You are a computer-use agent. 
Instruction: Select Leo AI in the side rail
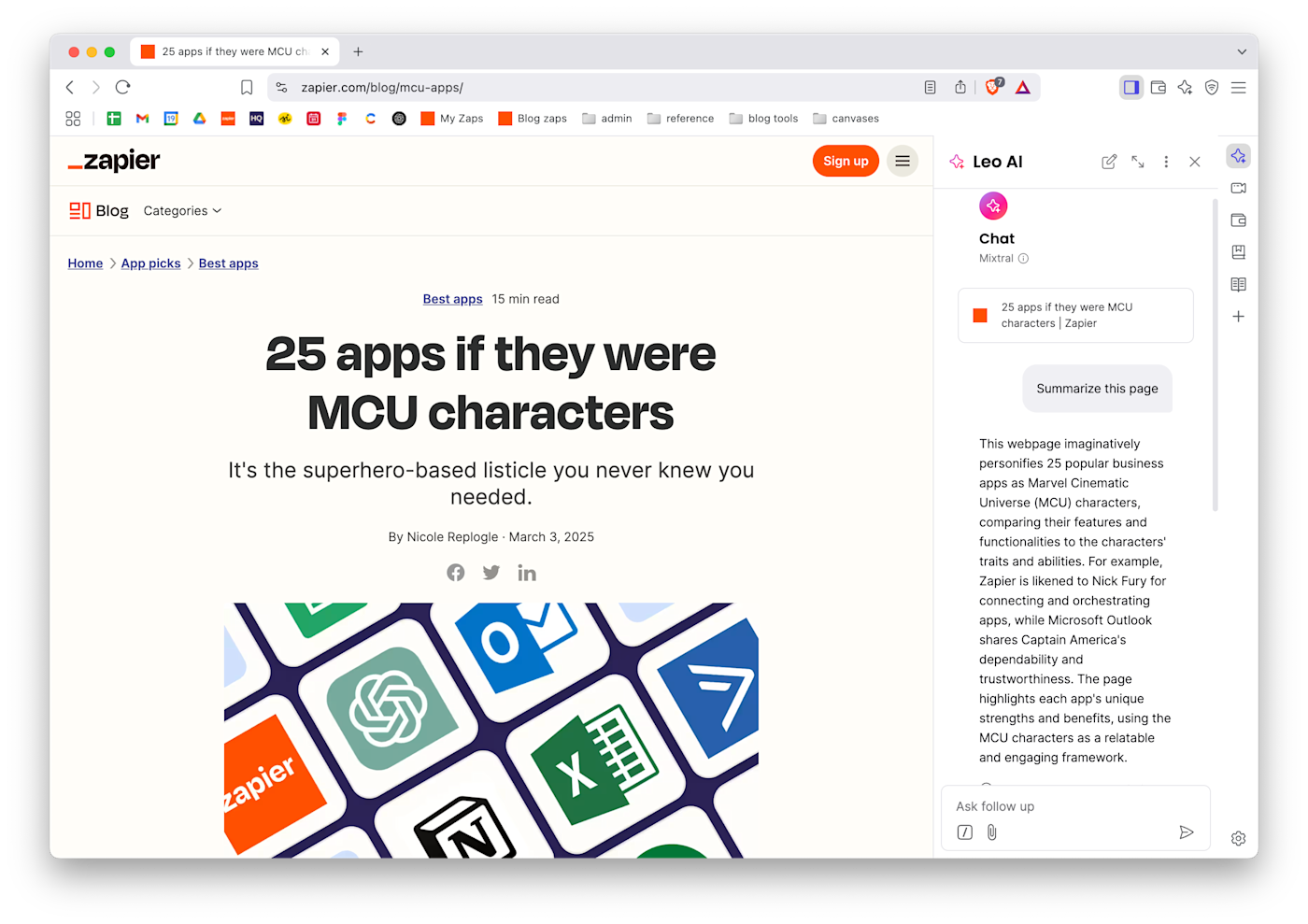(x=1239, y=156)
